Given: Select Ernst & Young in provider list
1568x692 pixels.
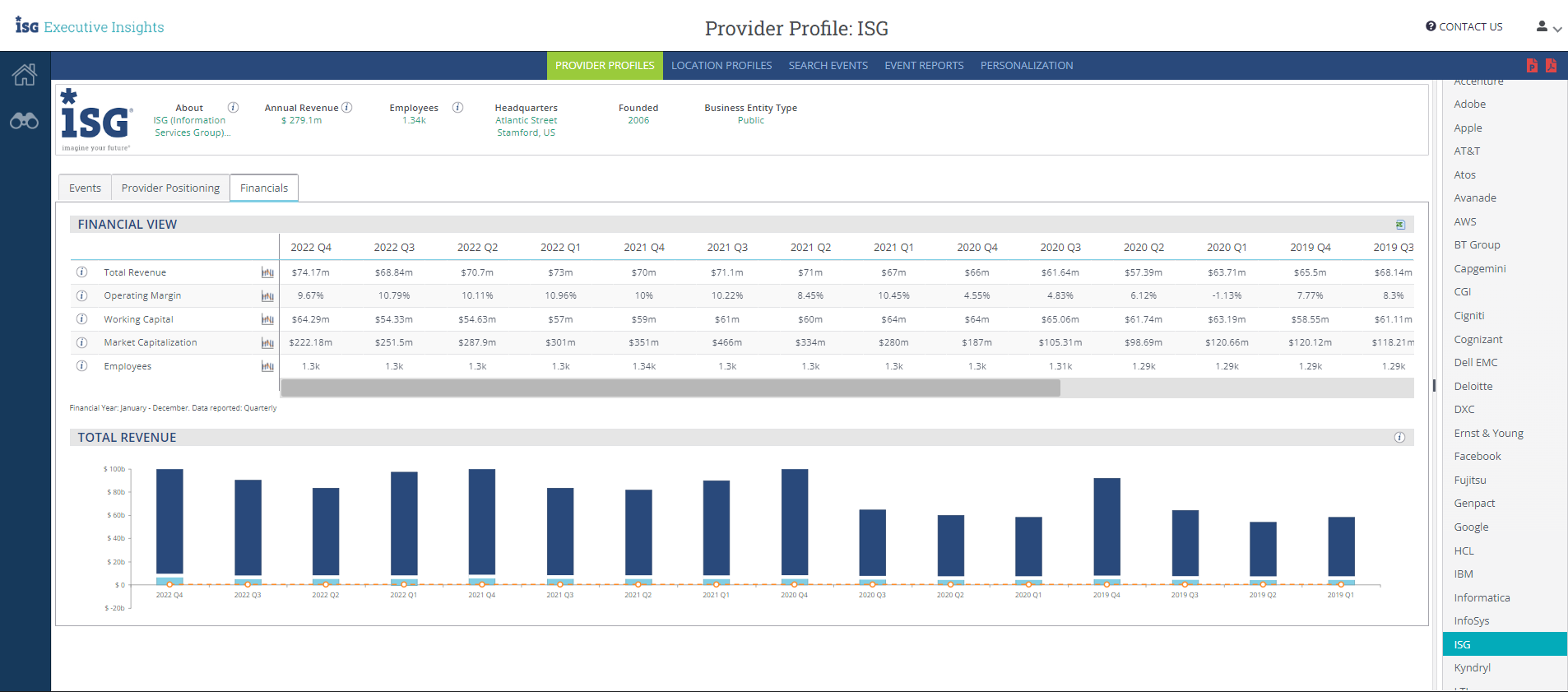Looking at the screenshot, I should pyautogui.click(x=1505, y=433).
